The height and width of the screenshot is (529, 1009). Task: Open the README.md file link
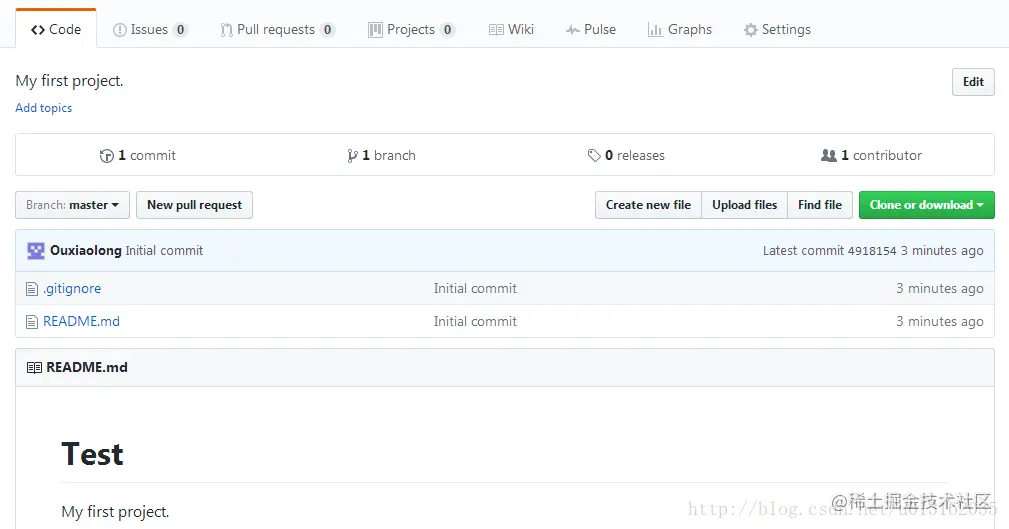coord(81,321)
